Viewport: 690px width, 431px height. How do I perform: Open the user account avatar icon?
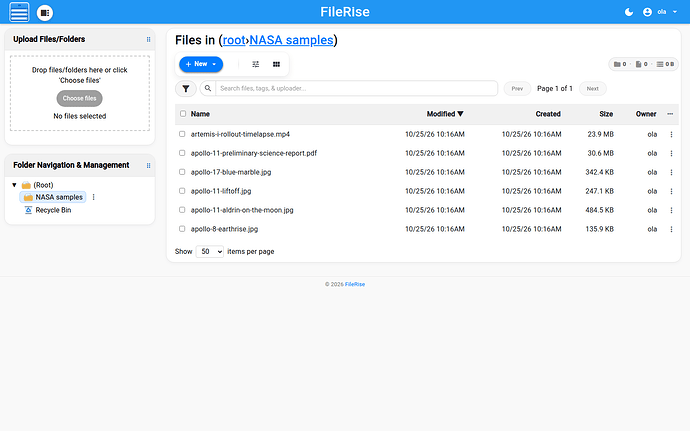(647, 12)
